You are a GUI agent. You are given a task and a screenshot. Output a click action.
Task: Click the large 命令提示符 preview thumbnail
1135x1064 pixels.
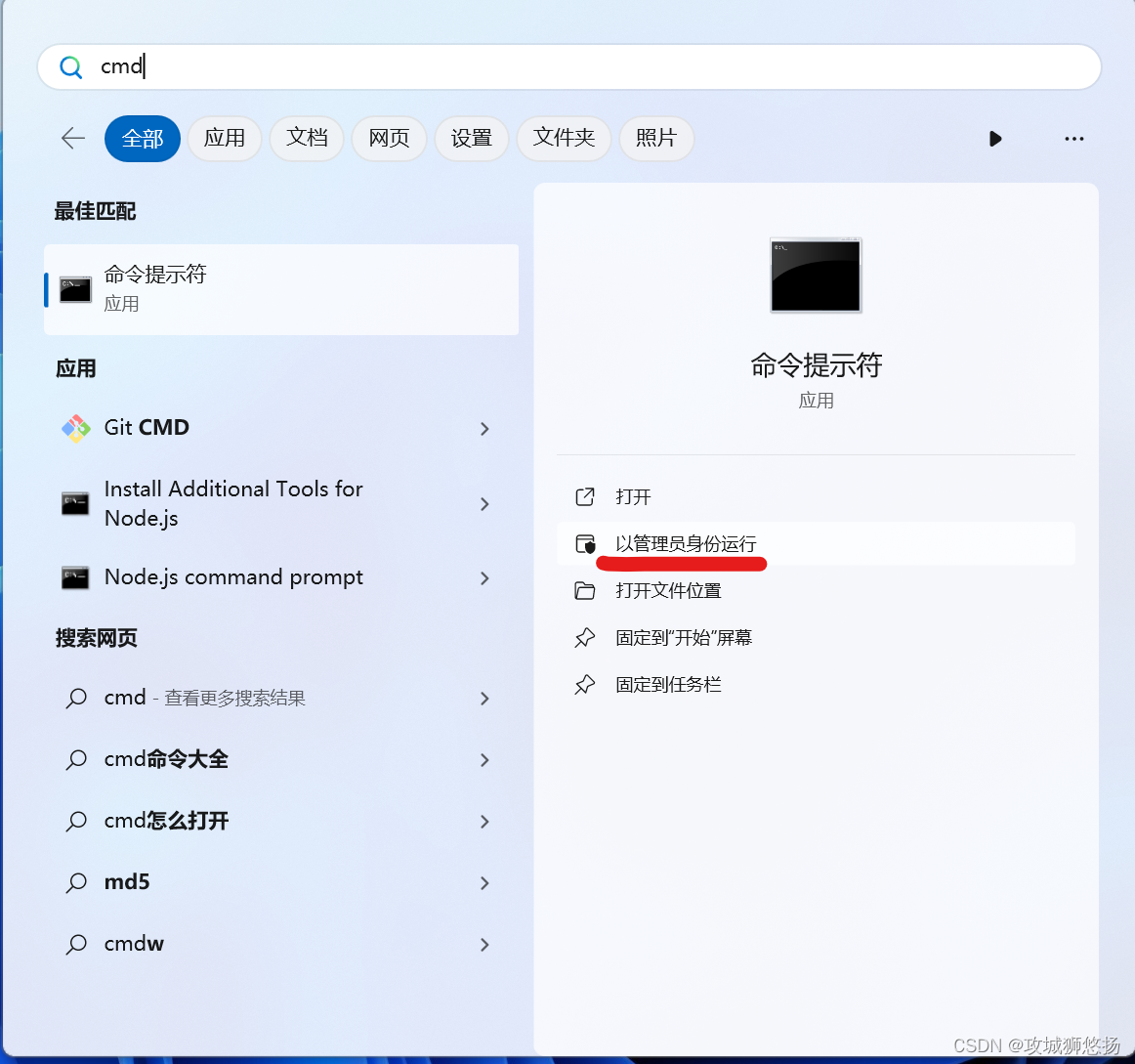click(x=816, y=276)
